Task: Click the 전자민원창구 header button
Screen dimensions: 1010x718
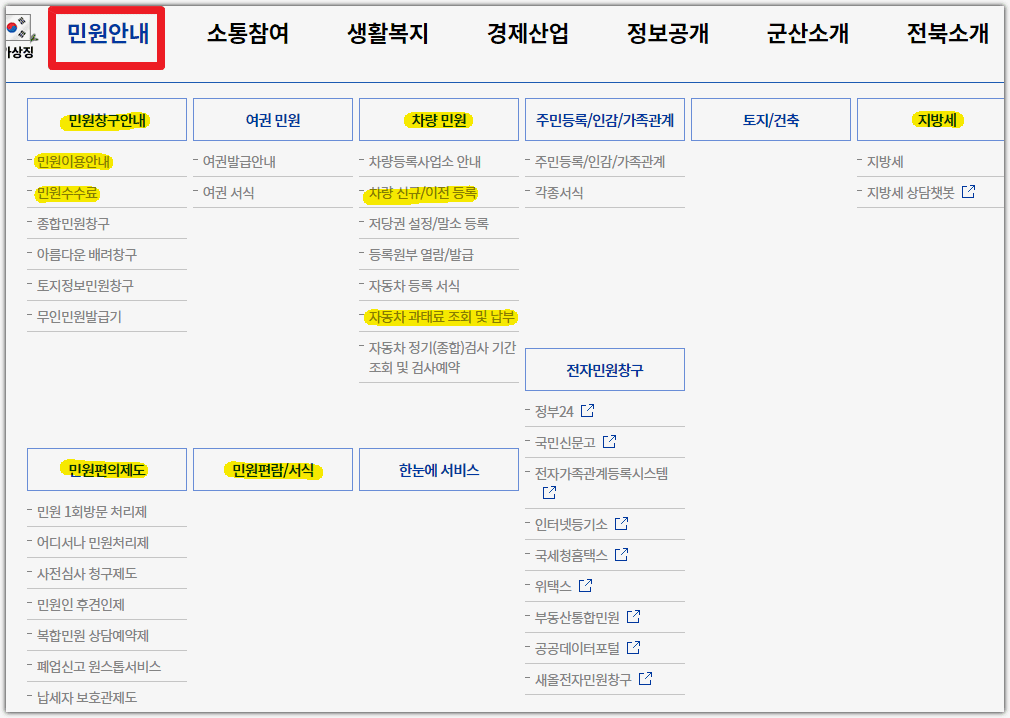Action: [605, 369]
